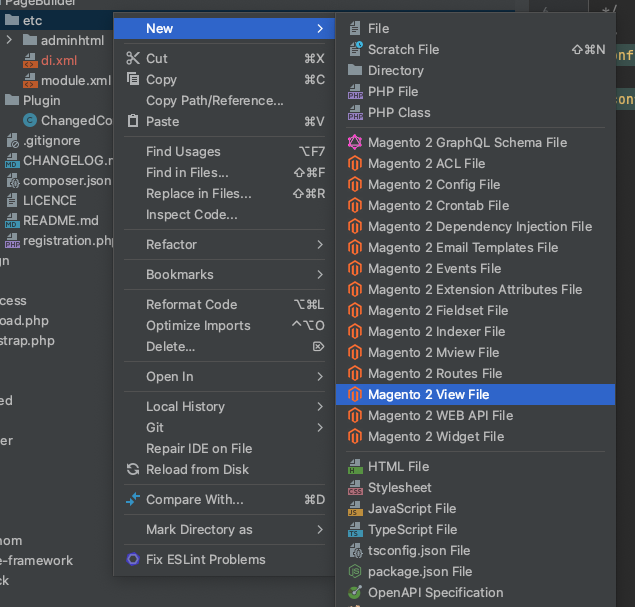Click the HTML File icon
Viewport: 635px width, 607px height.
pyautogui.click(x=355, y=466)
